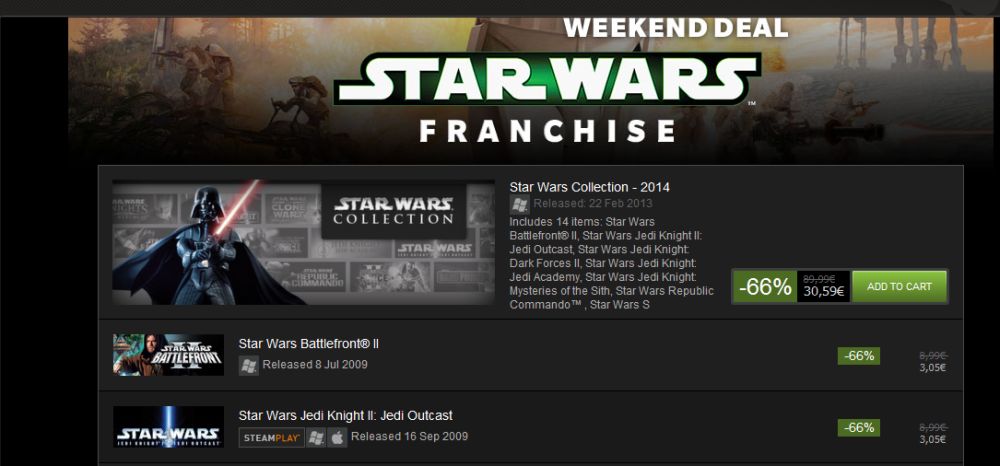Click the 3,05€ price for Battlefront II
The image size is (1000, 466).
coord(933,368)
